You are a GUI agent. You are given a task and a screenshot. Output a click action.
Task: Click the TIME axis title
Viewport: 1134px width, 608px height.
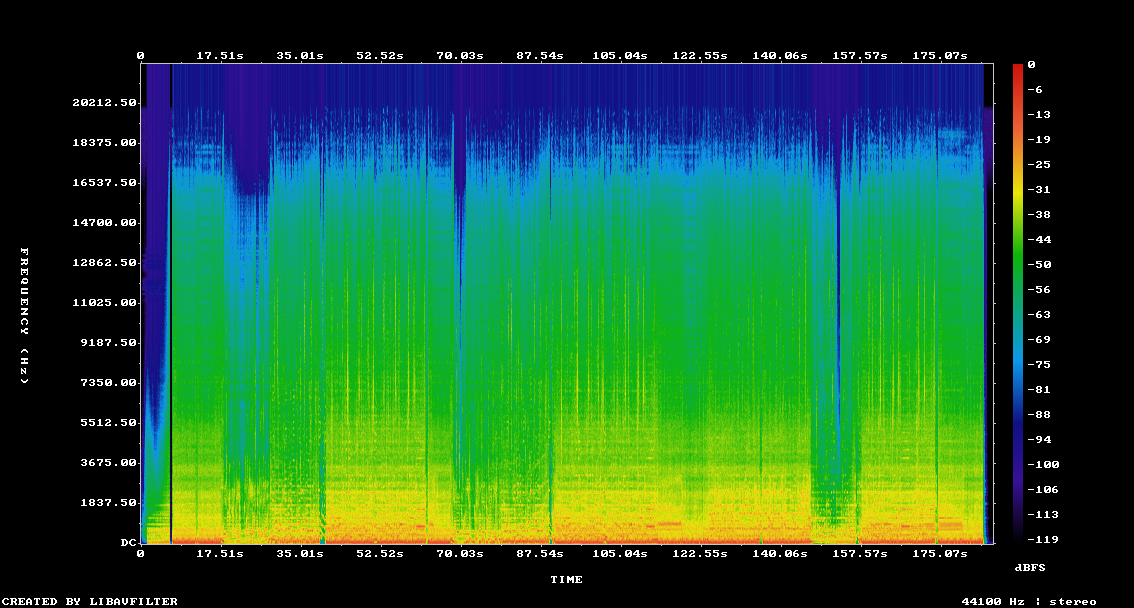566,580
